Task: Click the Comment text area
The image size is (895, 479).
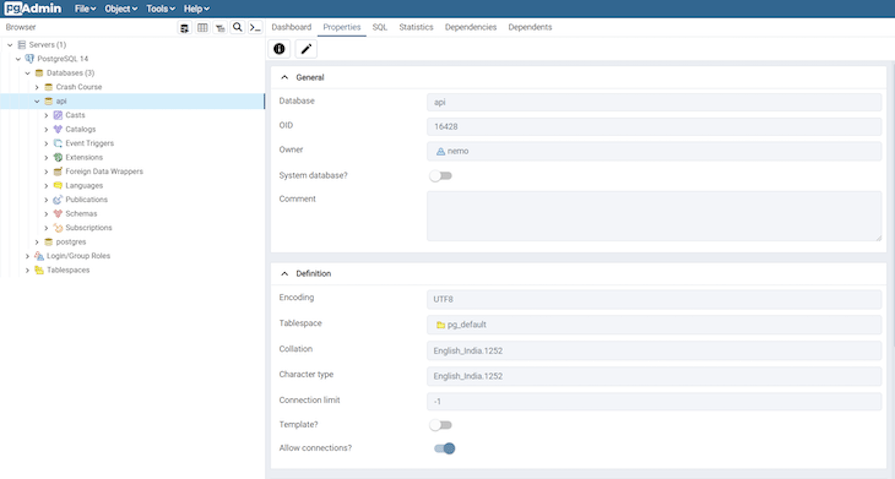Action: click(654, 216)
